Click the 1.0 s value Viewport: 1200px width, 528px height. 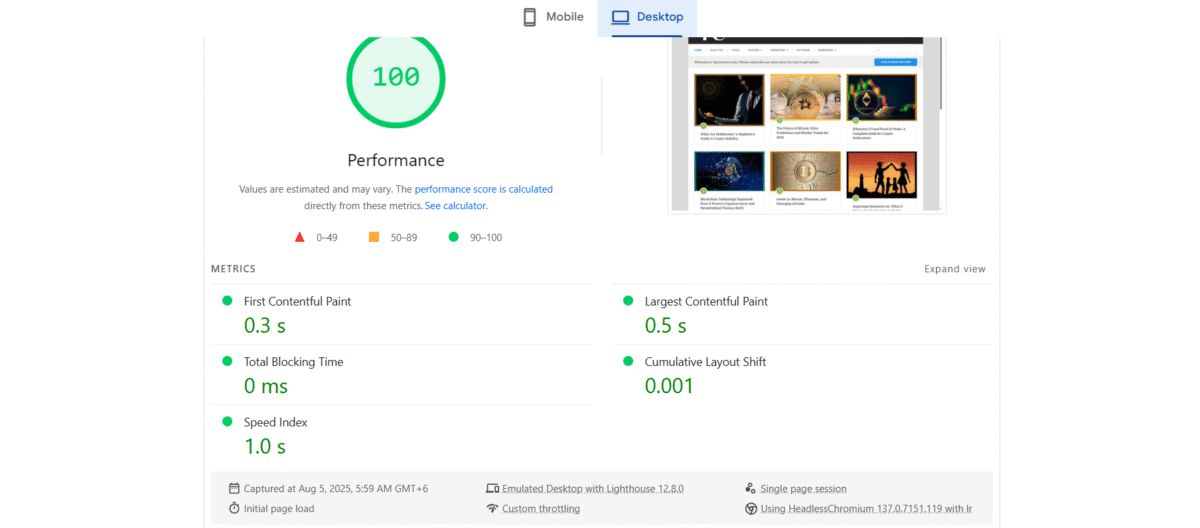point(265,447)
